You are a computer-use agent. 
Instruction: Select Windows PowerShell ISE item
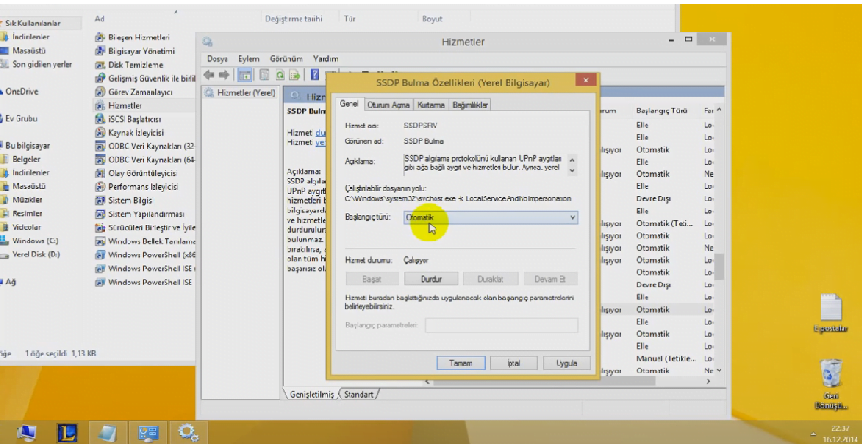149,282
